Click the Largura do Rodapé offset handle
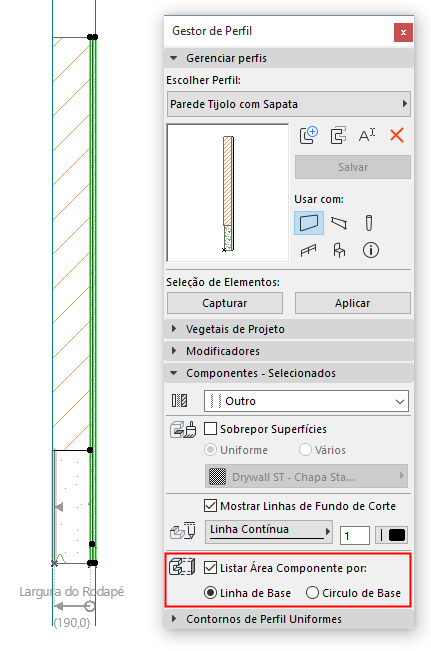Image resolution: width=431 pixels, height=651 pixels. click(89, 607)
